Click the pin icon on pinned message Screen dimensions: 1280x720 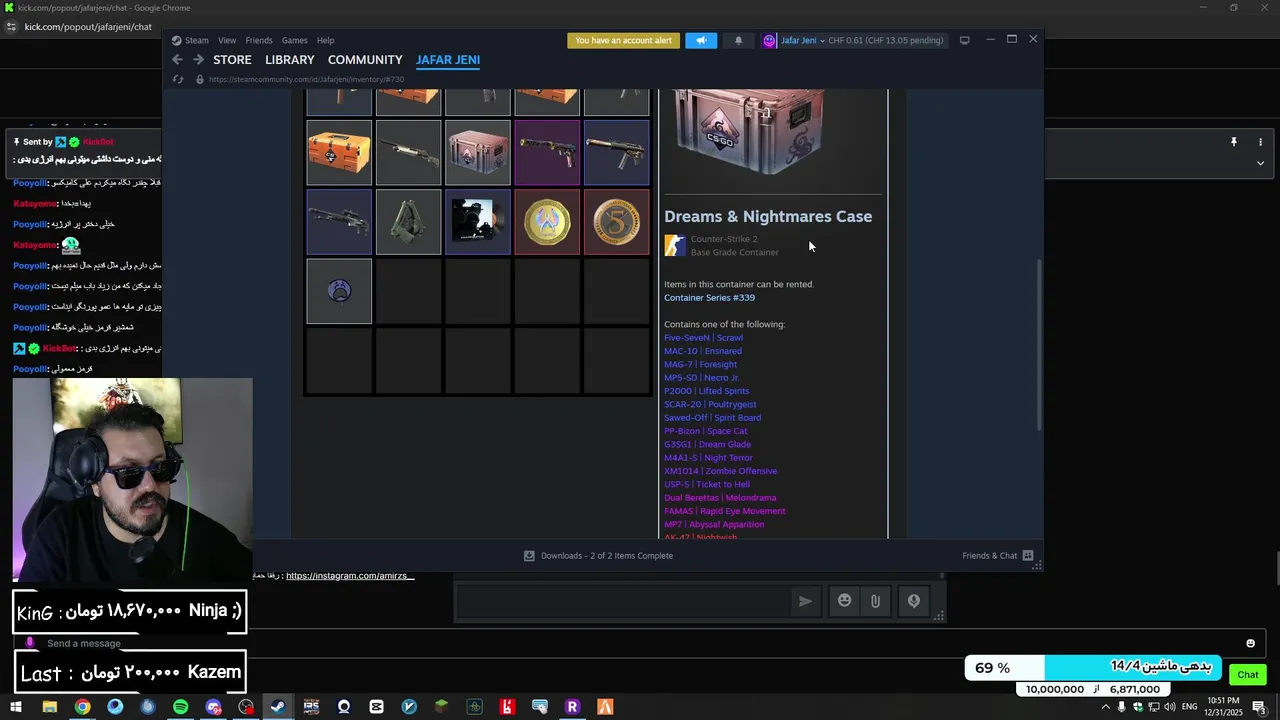[1233, 142]
